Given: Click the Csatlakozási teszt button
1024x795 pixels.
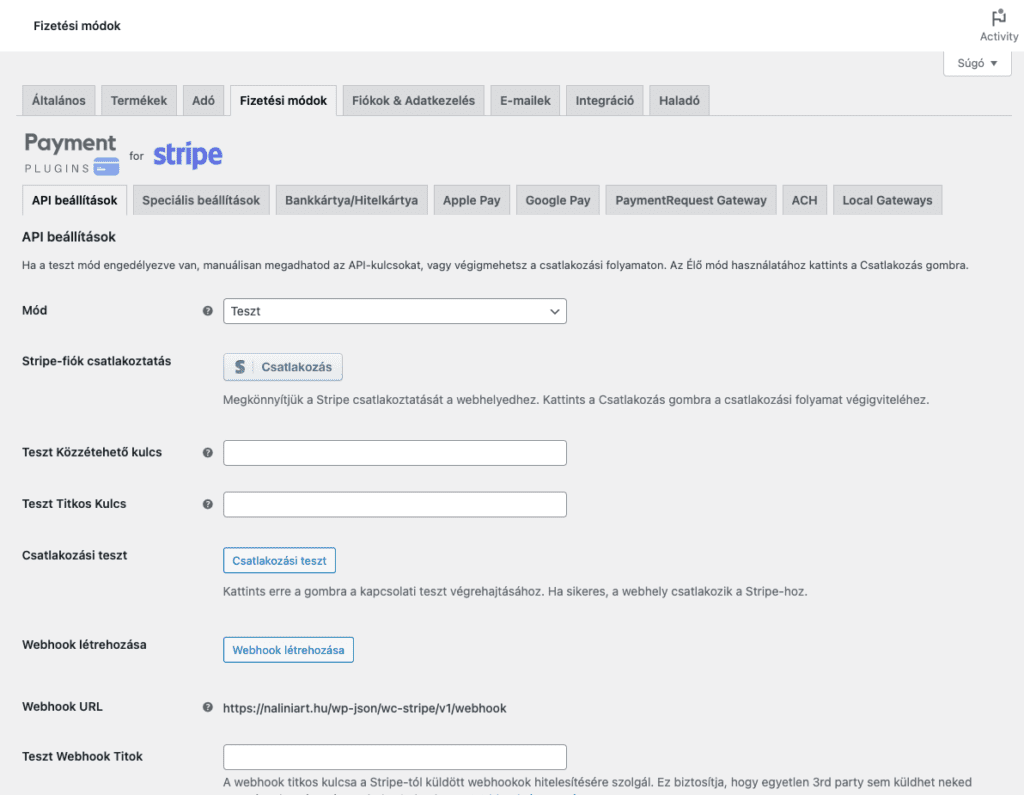Looking at the screenshot, I should 280,560.
